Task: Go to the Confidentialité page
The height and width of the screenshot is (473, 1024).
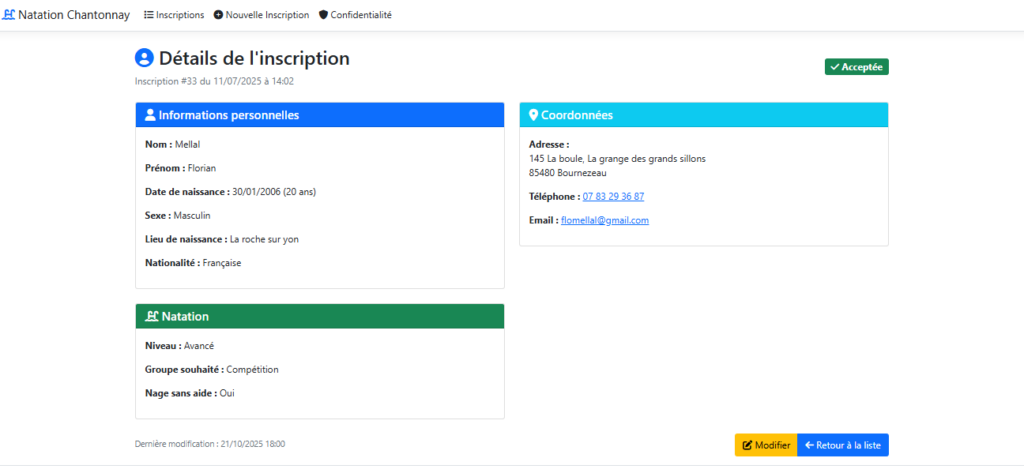Action: pyautogui.click(x=355, y=14)
